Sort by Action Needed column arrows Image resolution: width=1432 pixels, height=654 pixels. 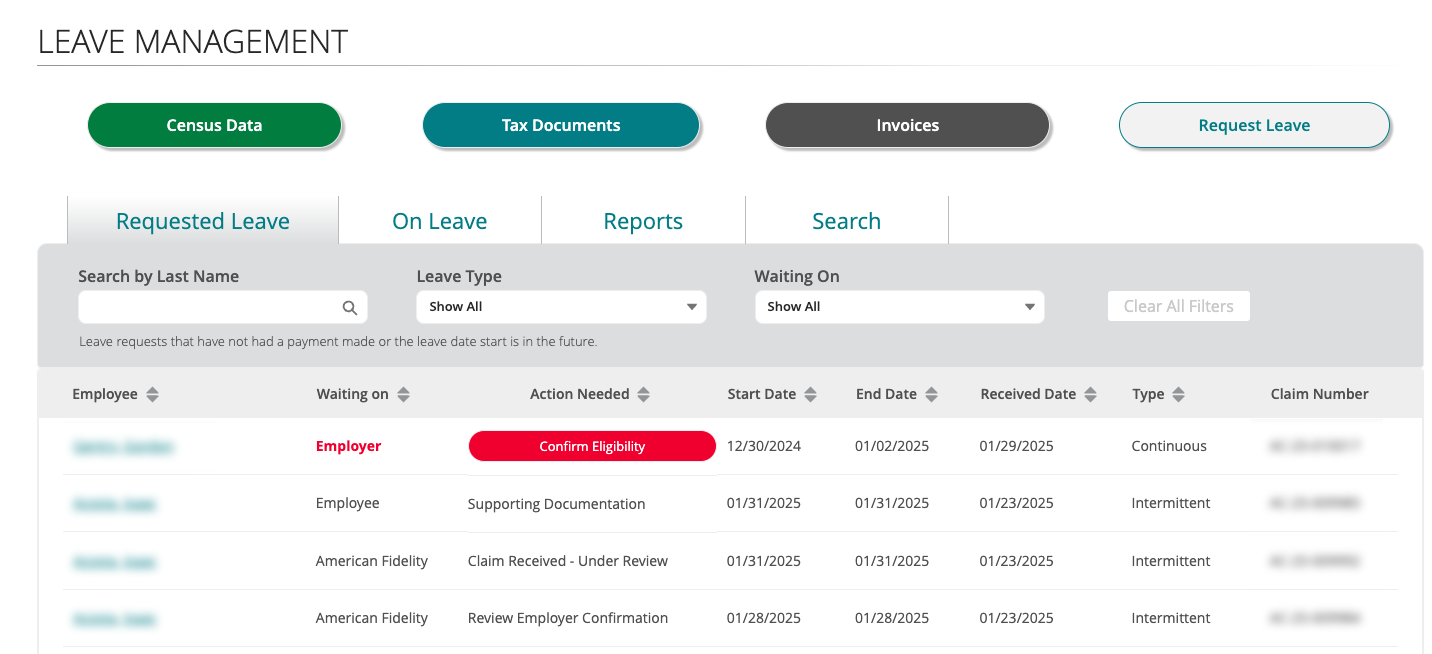click(644, 395)
